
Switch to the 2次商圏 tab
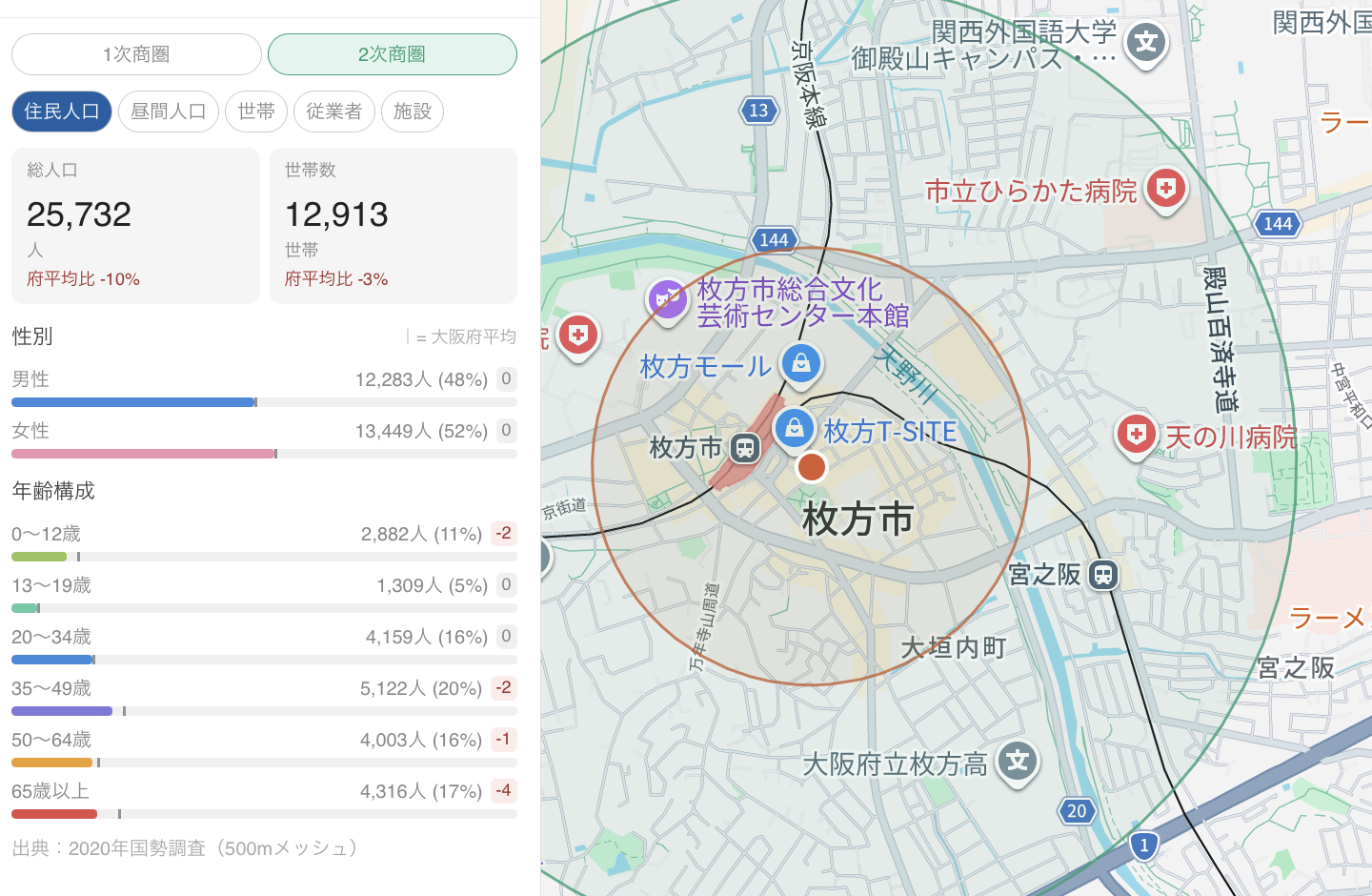(393, 54)
